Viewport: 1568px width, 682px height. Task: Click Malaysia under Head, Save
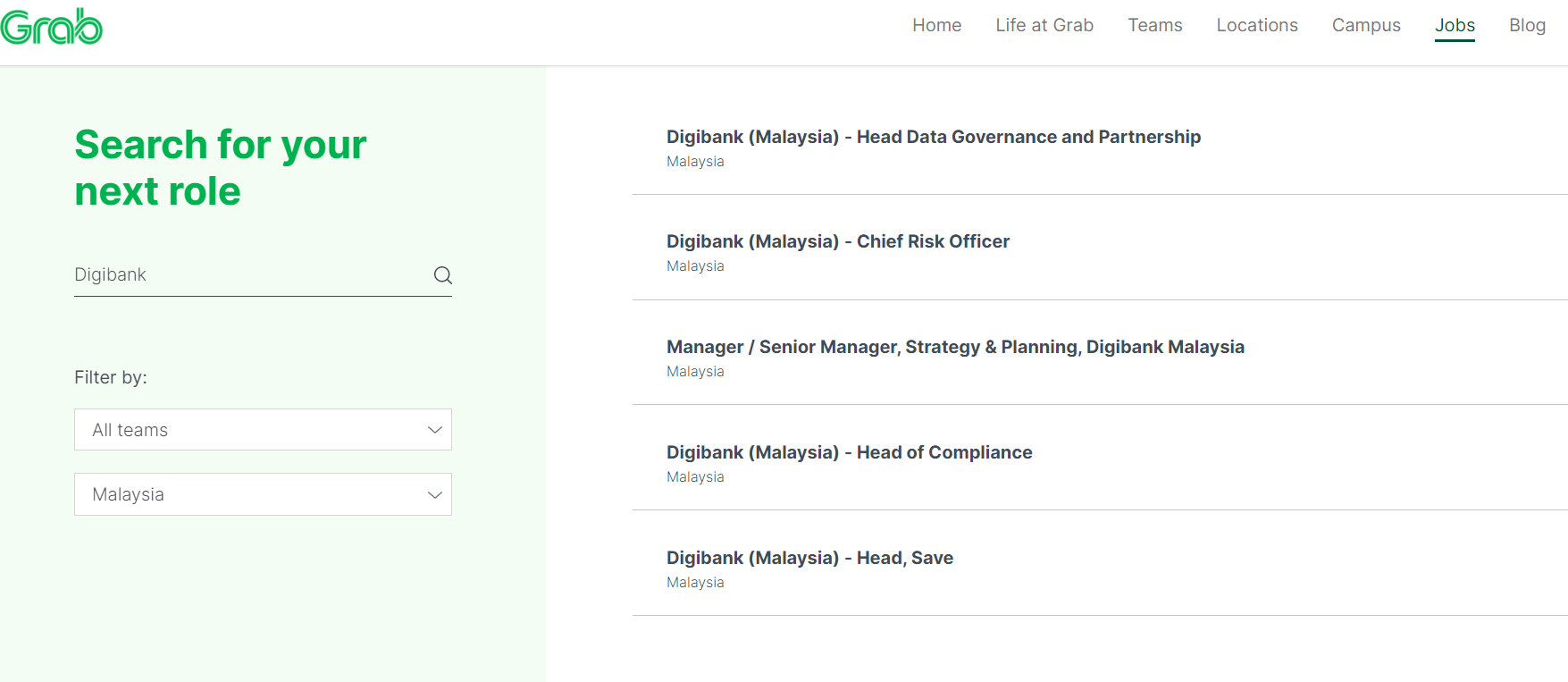point(695,583)
